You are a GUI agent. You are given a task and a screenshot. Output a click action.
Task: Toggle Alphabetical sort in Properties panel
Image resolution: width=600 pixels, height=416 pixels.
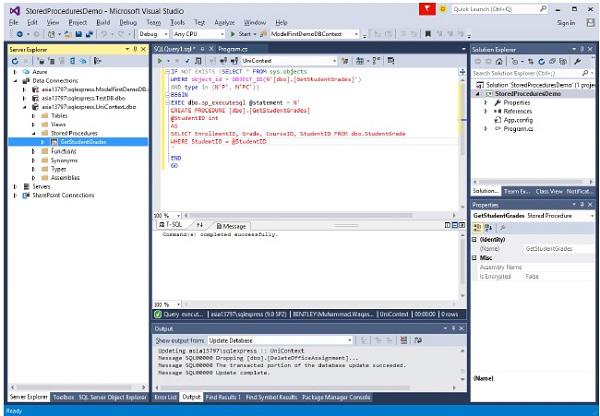coord(488,228)
